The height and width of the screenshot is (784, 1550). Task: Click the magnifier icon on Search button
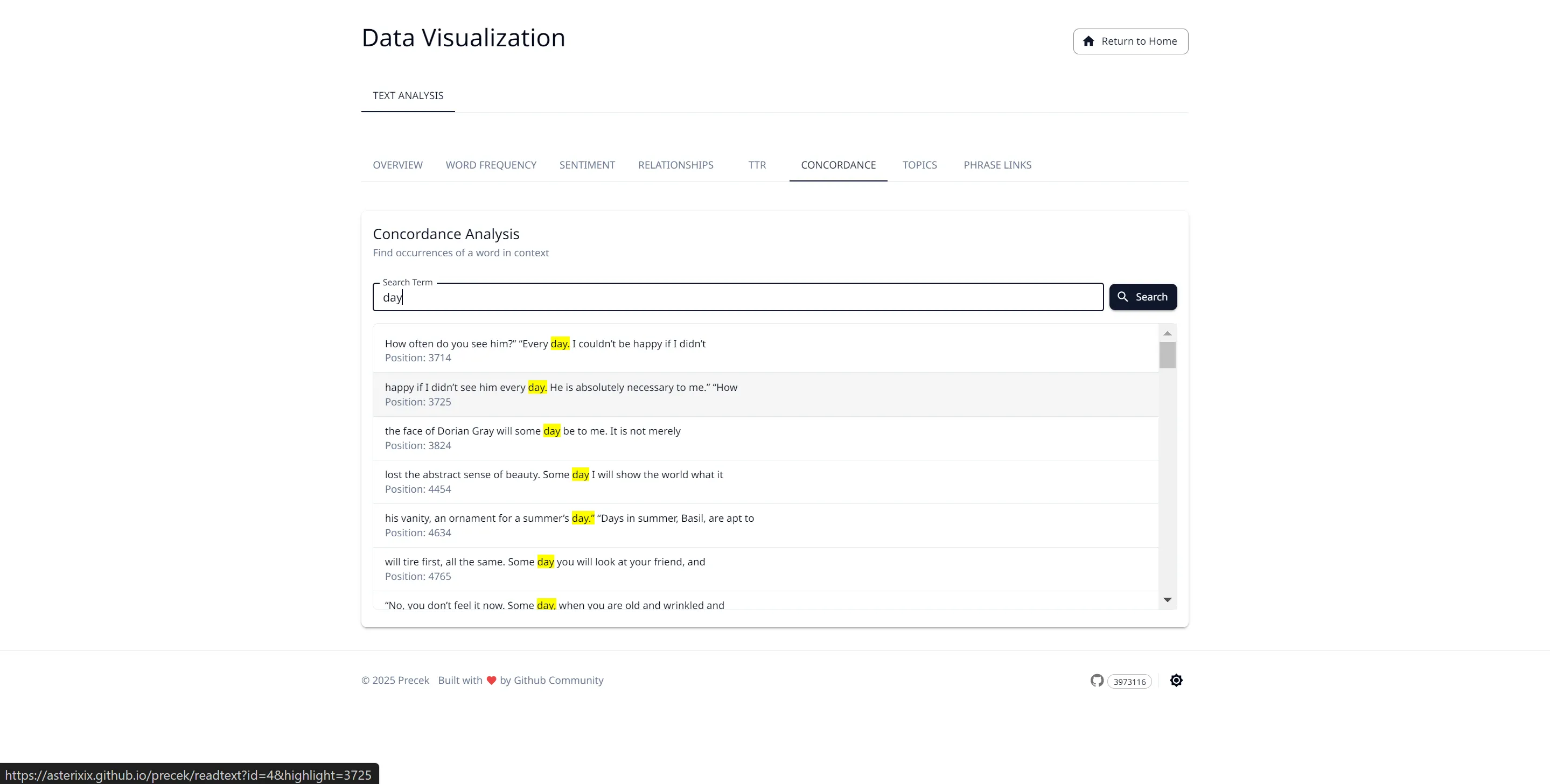tap(1122, 297)
